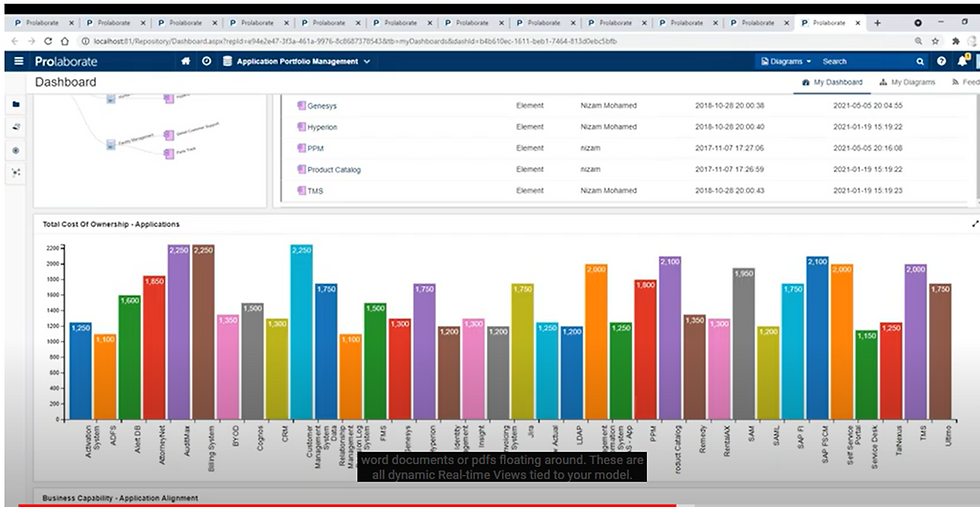This screenshot has height=507, width=980.
Task: Open the folder icon in left sidebar
Action: pyautogui.click(x=16, y=104)
